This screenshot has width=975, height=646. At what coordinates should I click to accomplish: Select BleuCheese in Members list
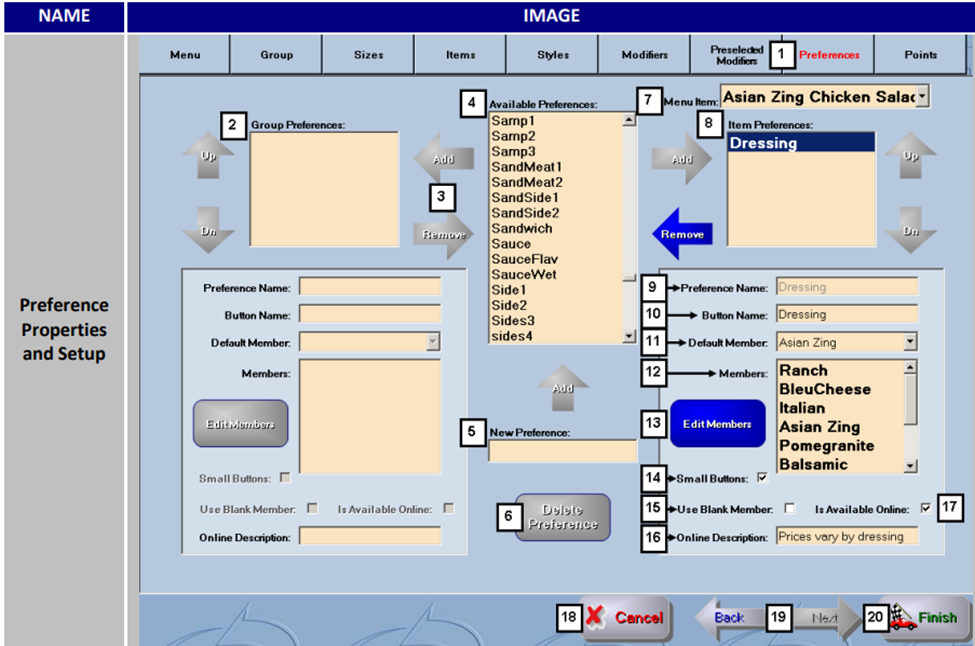(841, 389)
